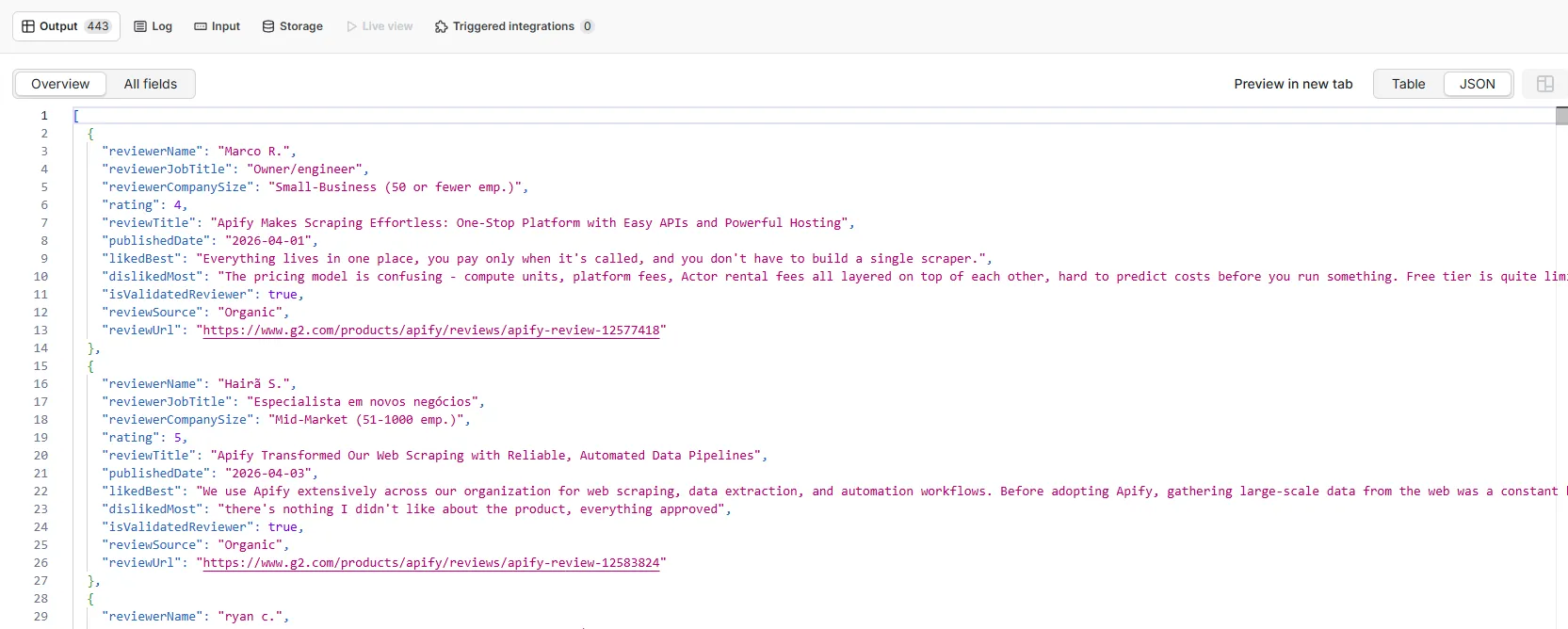Open review URL ending in 12577418

click(431, 331)
